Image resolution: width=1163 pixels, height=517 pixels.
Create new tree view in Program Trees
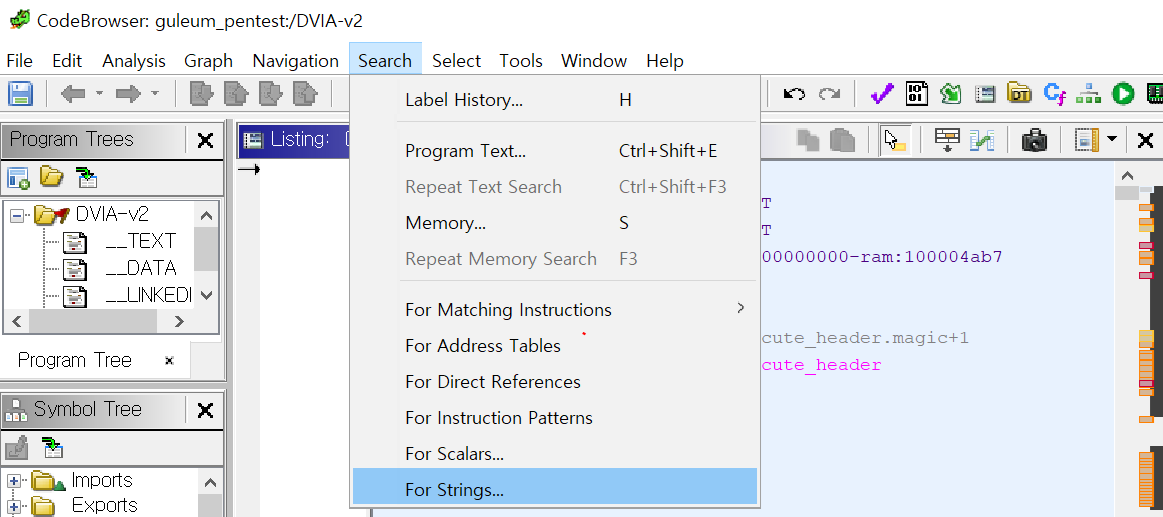tap(19, 178)
